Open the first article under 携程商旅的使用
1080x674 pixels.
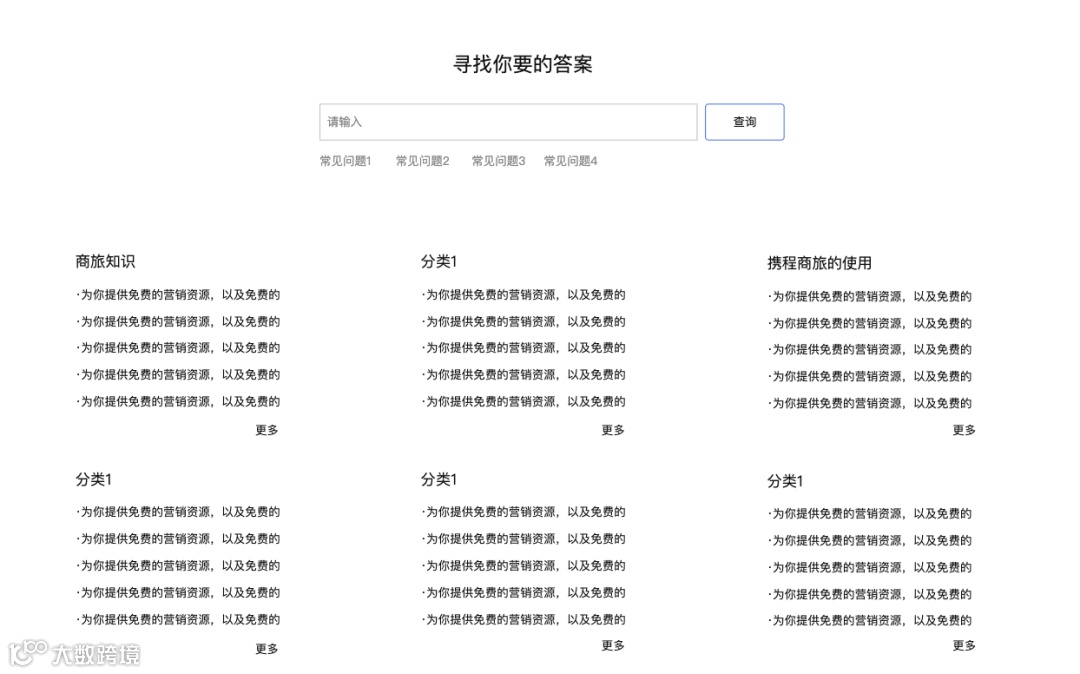[x=869, y=297]
